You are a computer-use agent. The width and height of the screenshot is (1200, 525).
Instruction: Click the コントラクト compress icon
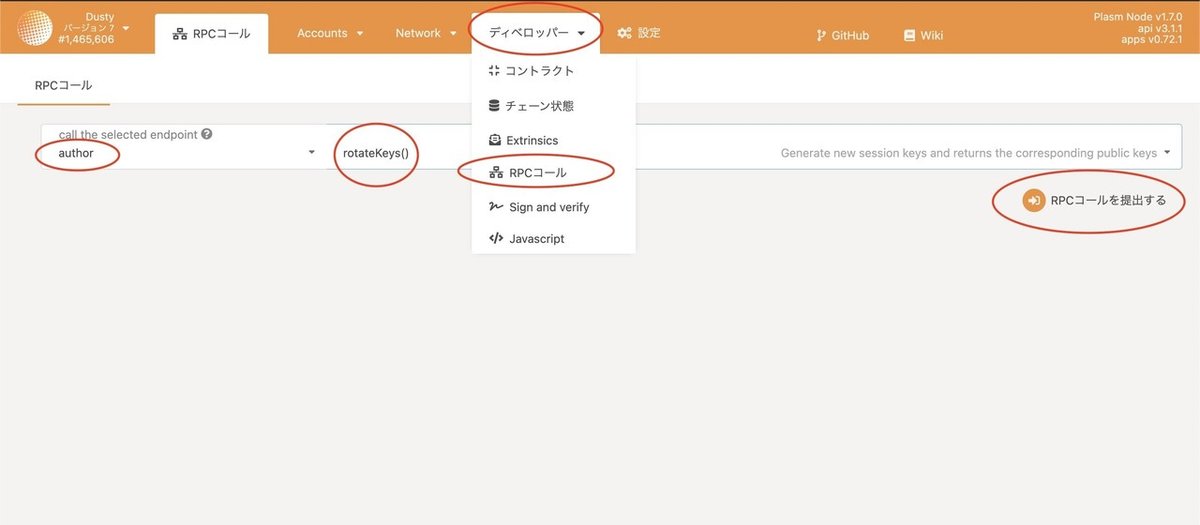point(494,71)
